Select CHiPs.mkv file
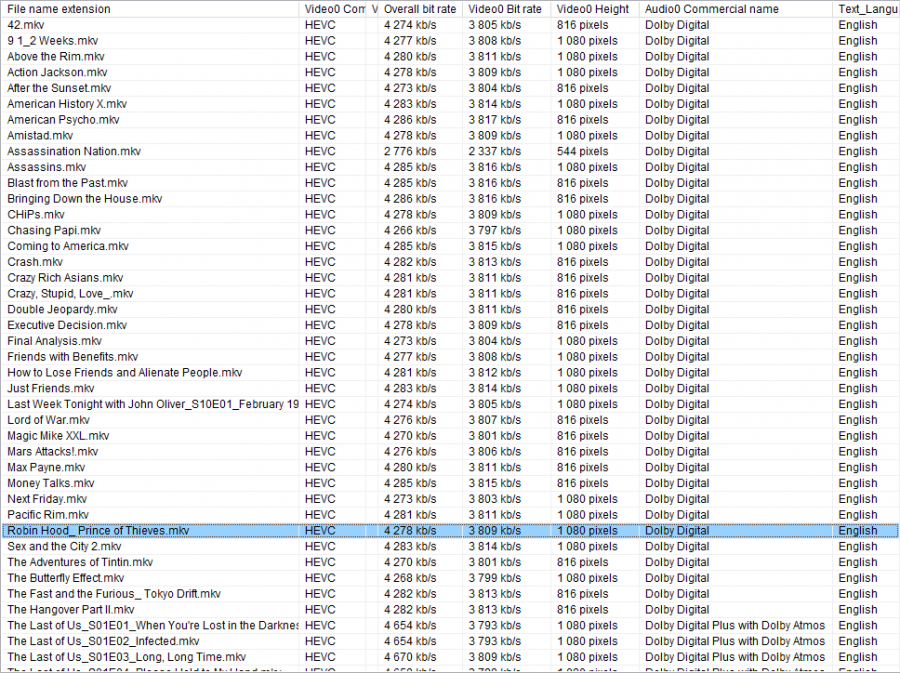 pos(36,215)
